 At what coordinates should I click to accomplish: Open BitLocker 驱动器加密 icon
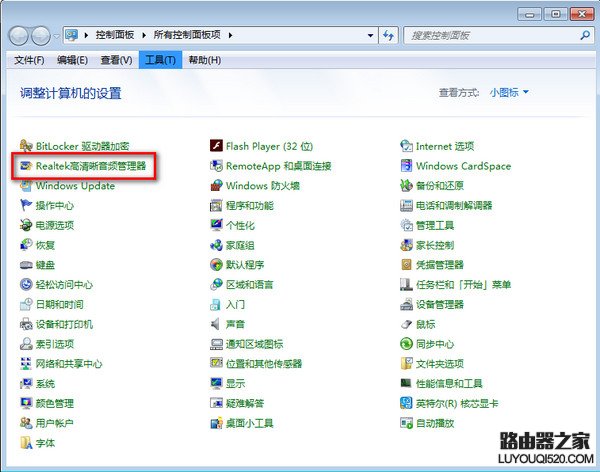[26, 146]
